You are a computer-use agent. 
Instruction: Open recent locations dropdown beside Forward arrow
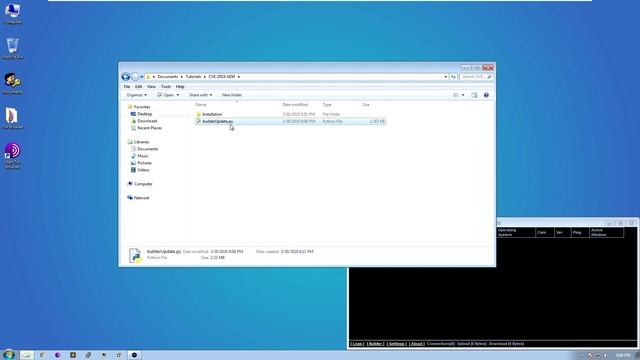(x=142, y=77)
